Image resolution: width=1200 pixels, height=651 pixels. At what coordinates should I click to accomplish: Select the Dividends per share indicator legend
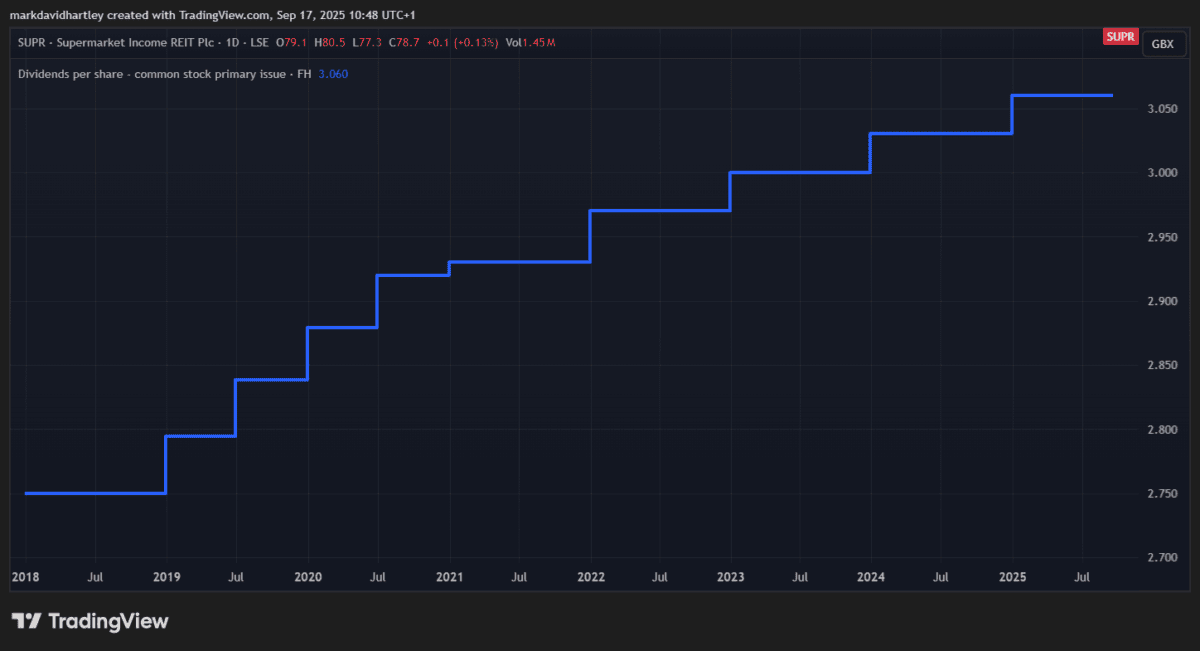(150, 73)
